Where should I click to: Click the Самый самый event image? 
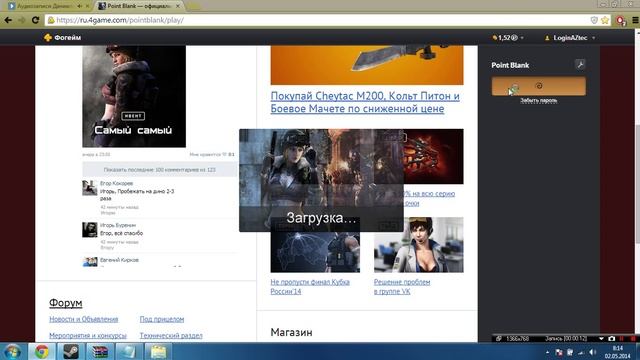(134, 96)
